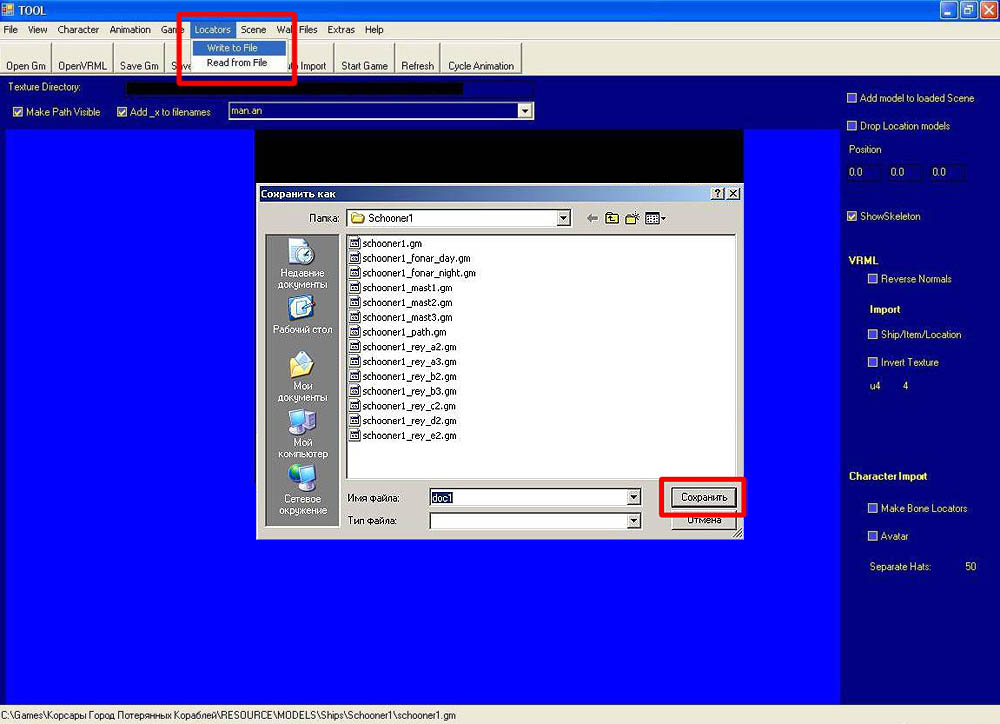1000x724 pixels.
Task: Select file icon of schooner1_fonar_day.gm
Action: point(355,258)
